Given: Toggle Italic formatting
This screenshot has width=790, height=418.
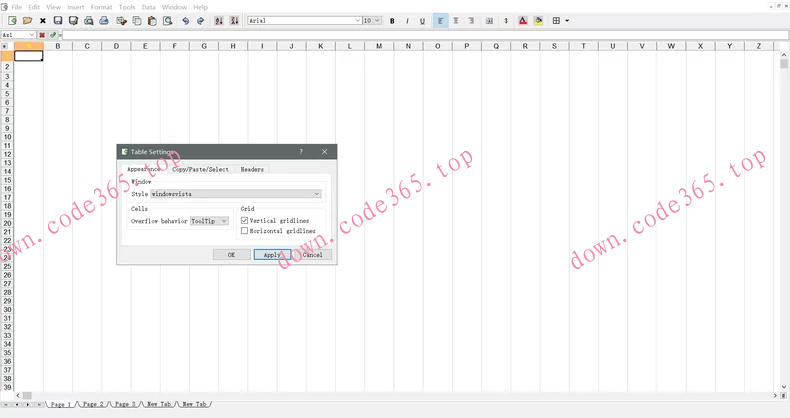Looking at the screenshot, I should [x=407, y=21].
